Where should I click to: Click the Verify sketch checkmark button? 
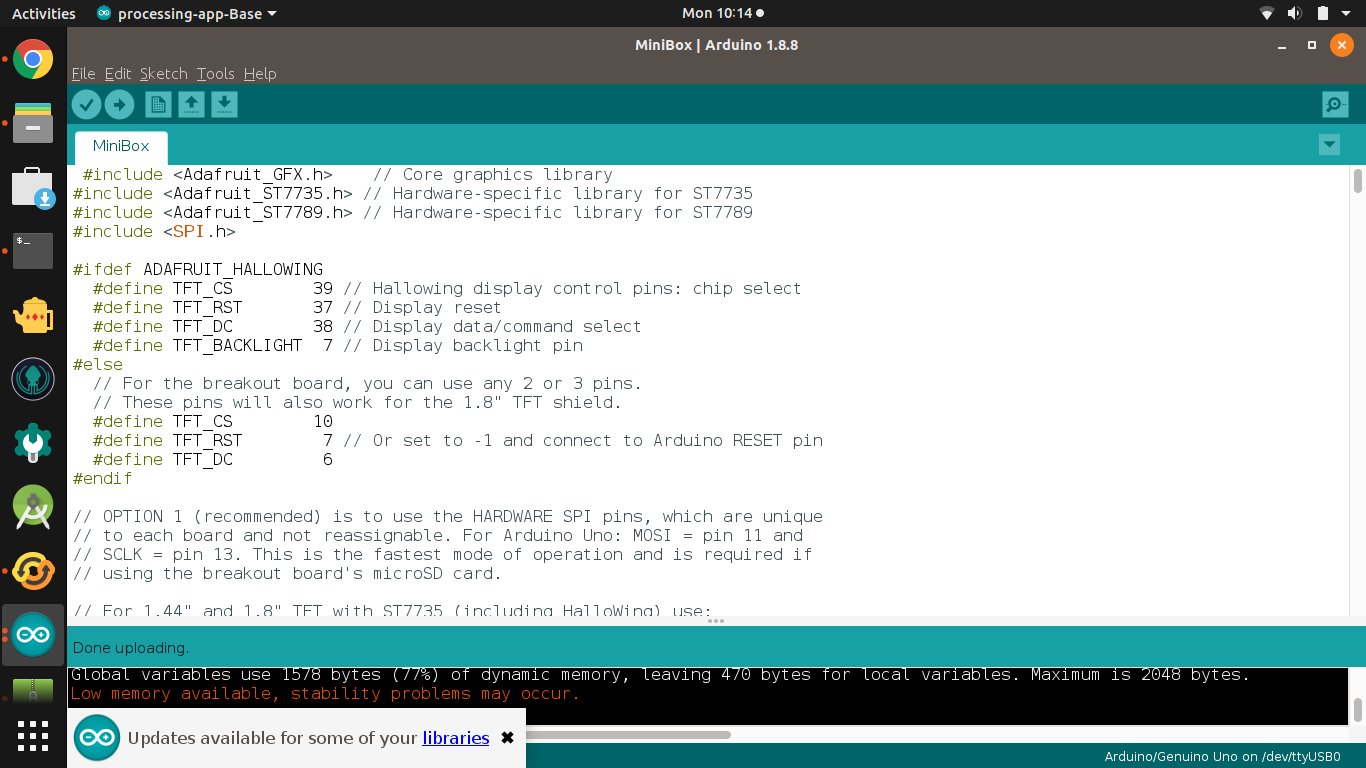pos(86,104)
